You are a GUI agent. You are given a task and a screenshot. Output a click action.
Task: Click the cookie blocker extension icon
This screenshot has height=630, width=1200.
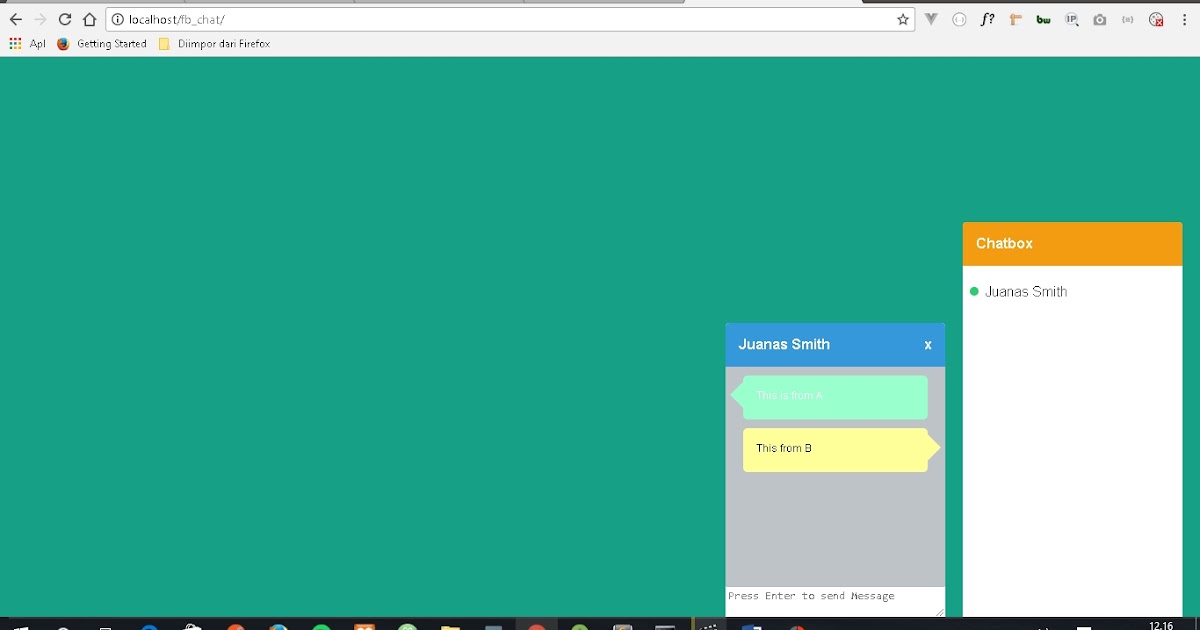(1155, 18)
